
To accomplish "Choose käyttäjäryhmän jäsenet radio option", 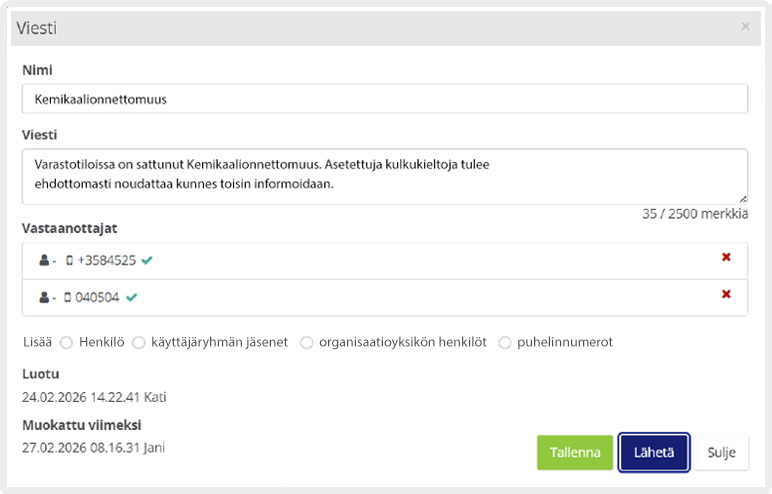I will (139, 342).
